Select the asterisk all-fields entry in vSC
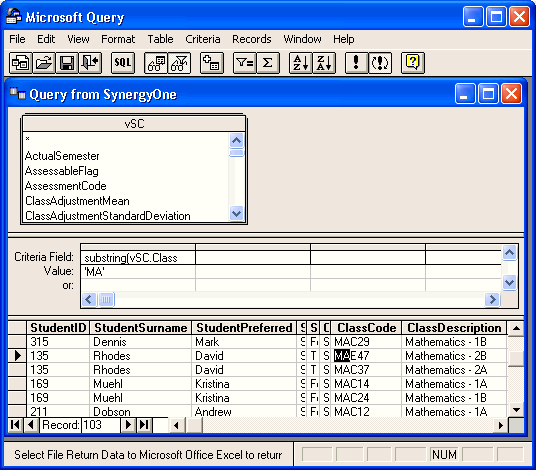This screenshot has width=536, height=470. coord(27,139)
